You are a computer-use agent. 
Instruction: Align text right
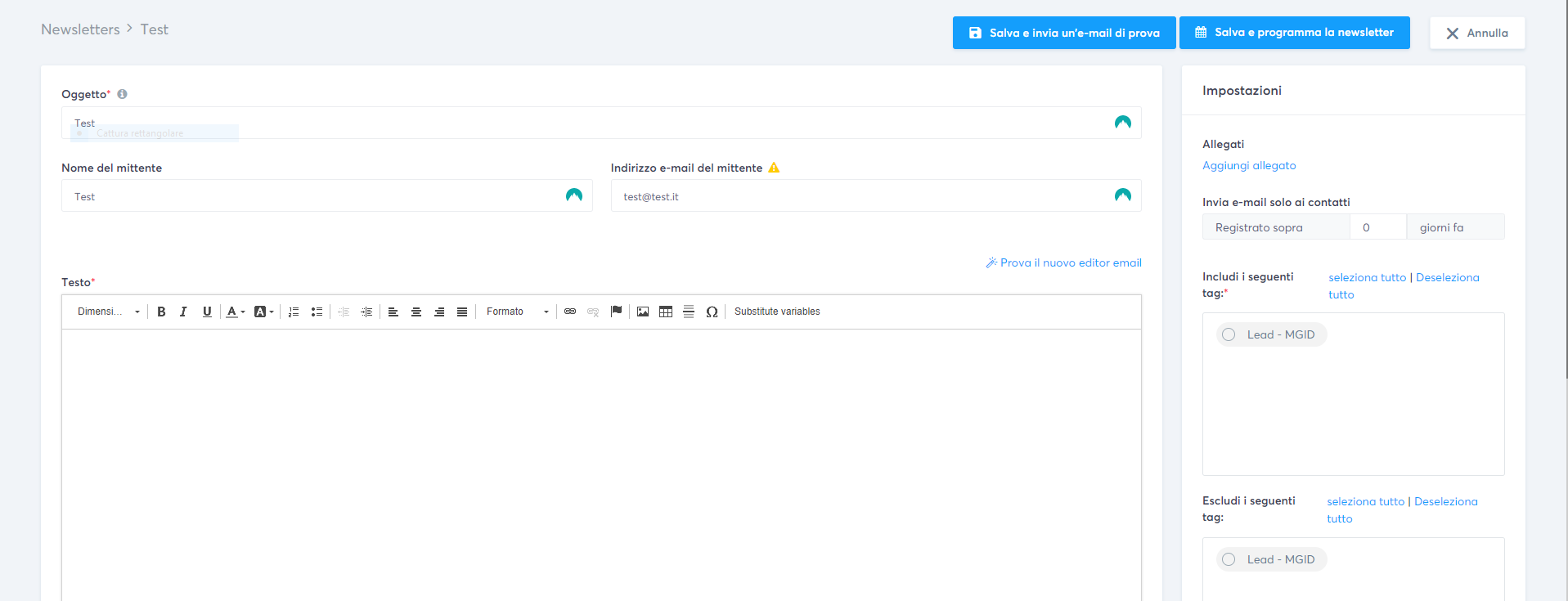click(439, 312)
